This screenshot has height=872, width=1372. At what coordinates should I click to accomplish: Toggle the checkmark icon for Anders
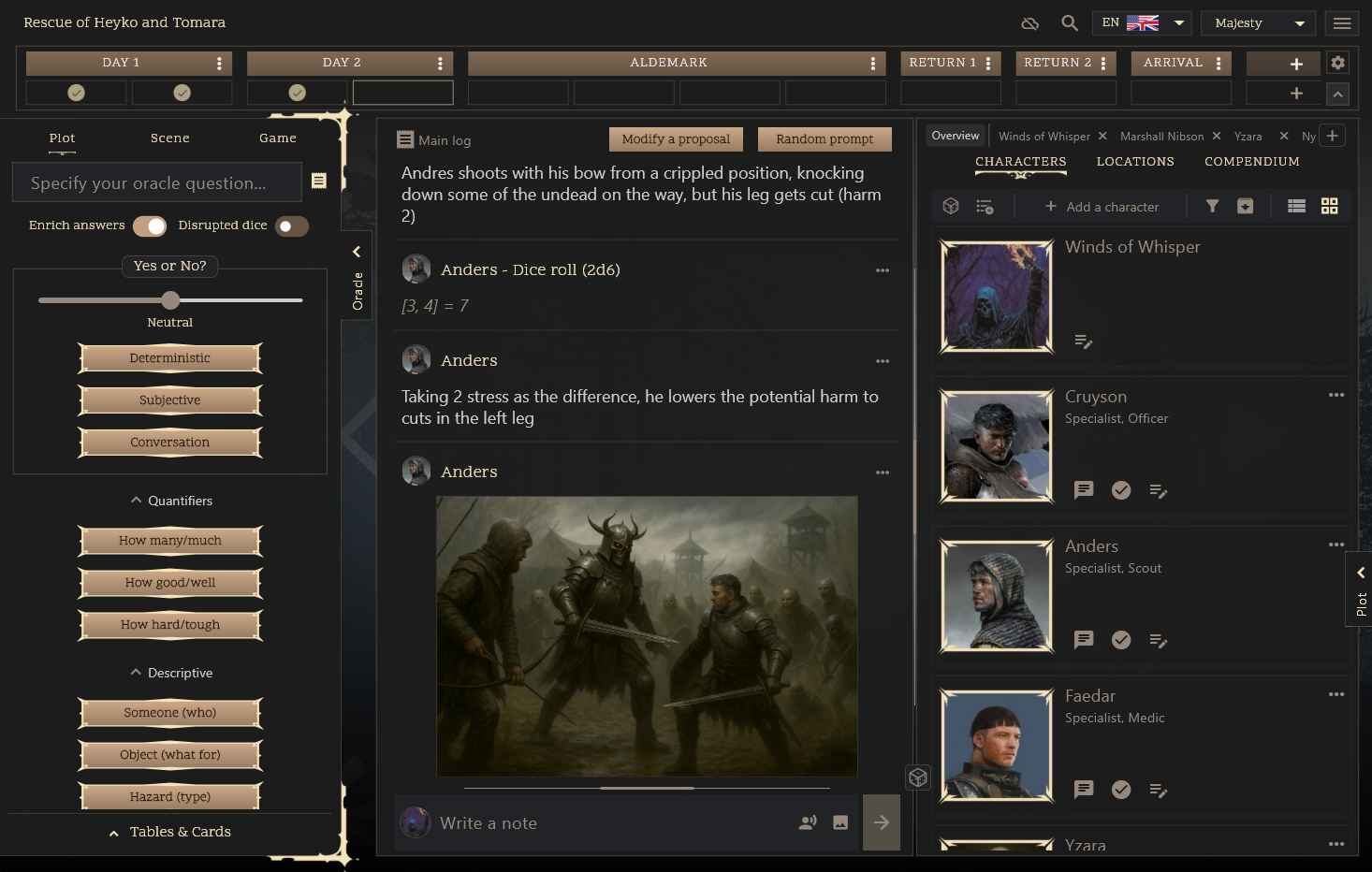pos(1121,640)
